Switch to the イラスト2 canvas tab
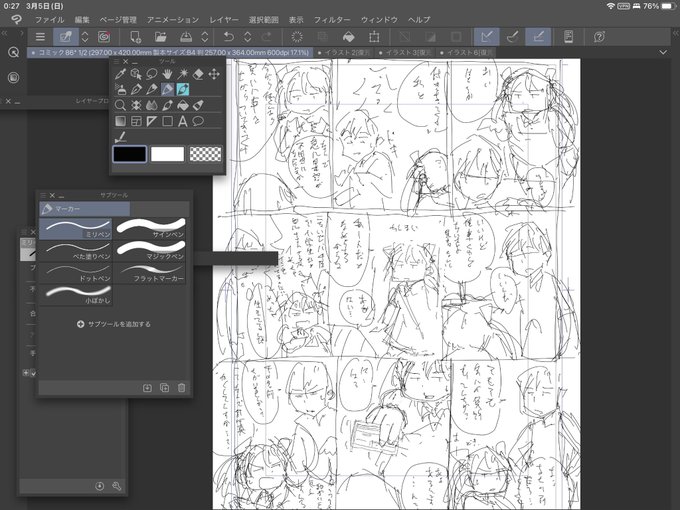This screenshot has width=680, height=510. (344, 52)
